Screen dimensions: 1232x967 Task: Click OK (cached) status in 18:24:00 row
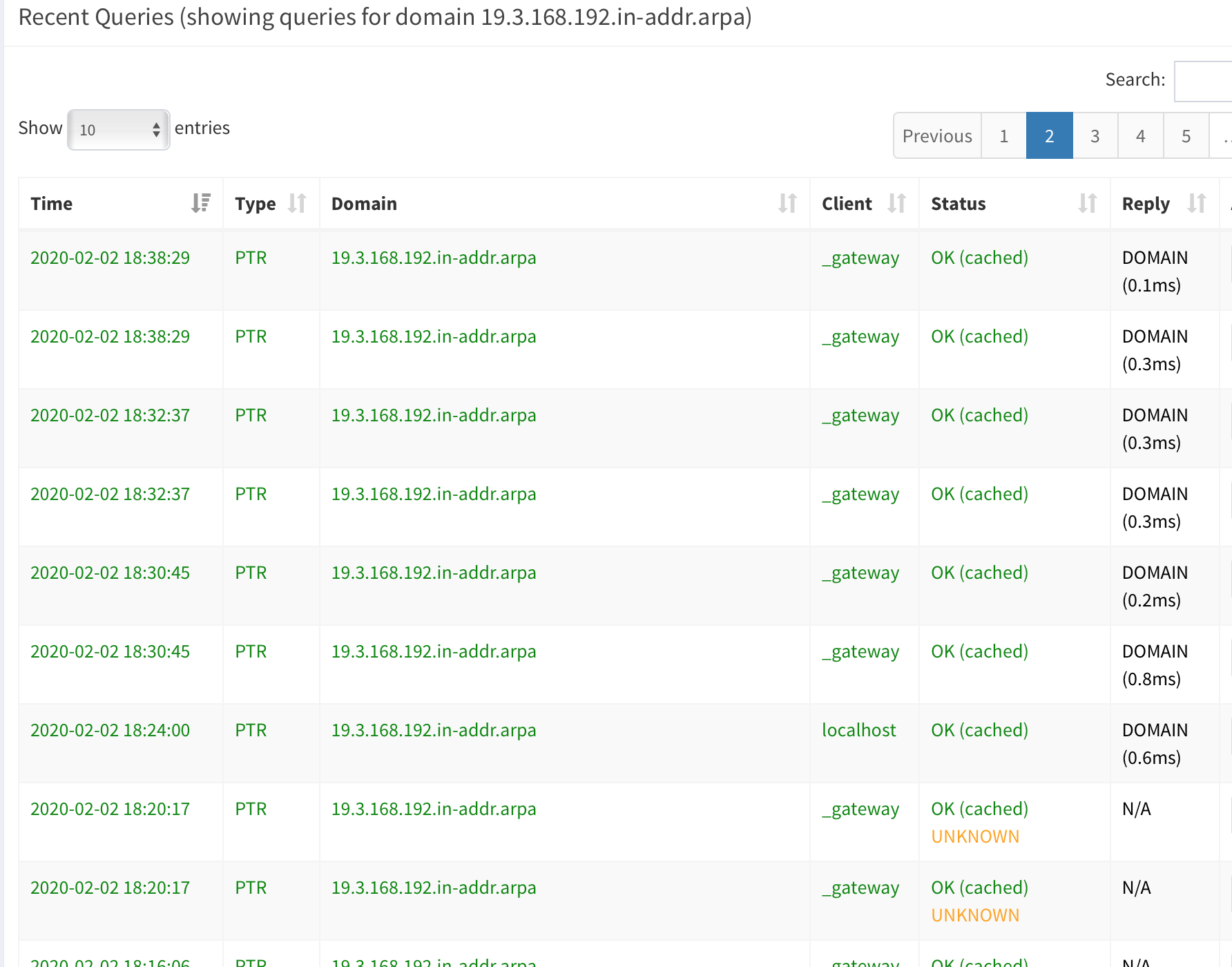tap(979, 730)
